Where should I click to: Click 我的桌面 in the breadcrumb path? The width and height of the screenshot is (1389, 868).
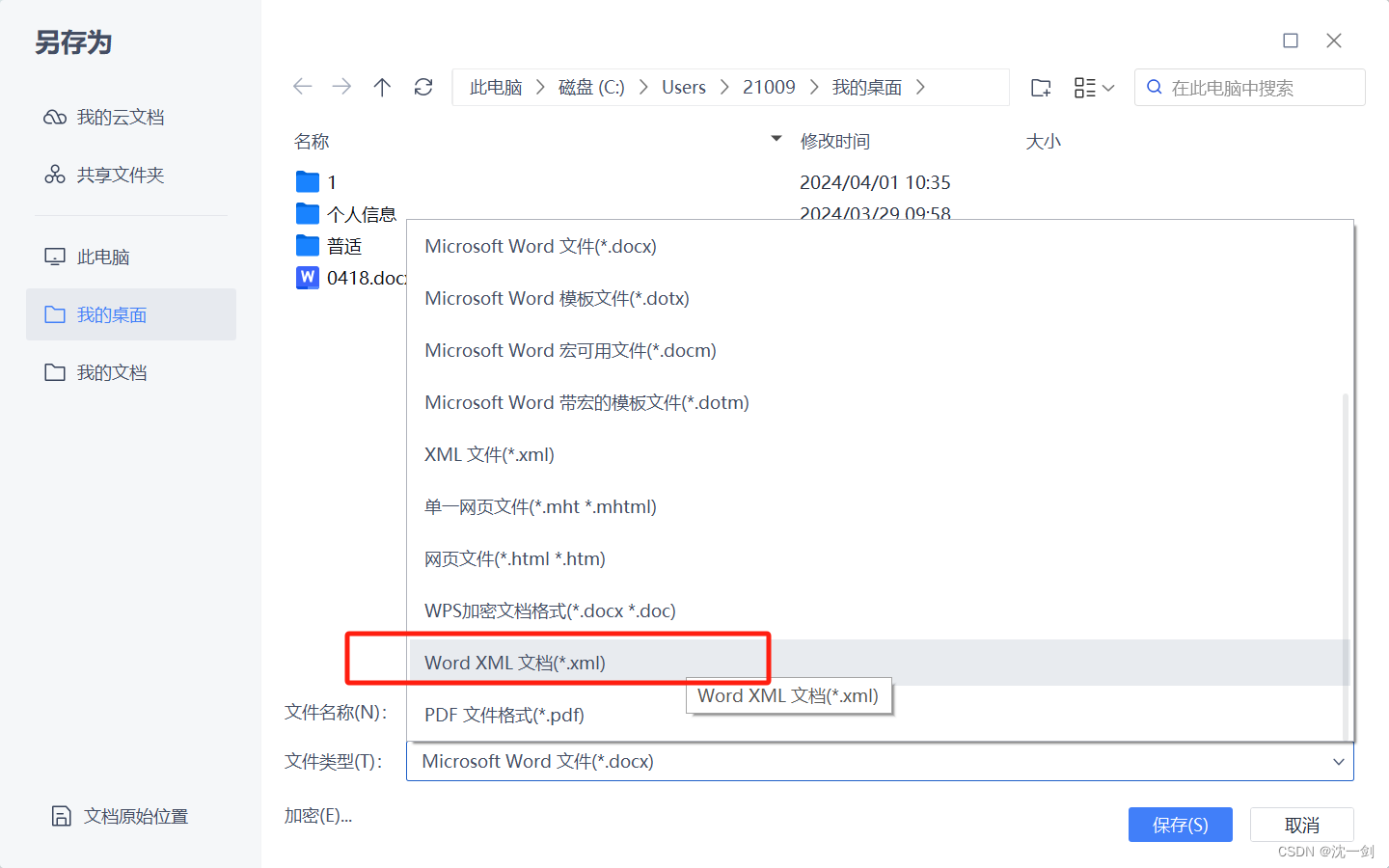pyautogui.click(x=867, y=87)
